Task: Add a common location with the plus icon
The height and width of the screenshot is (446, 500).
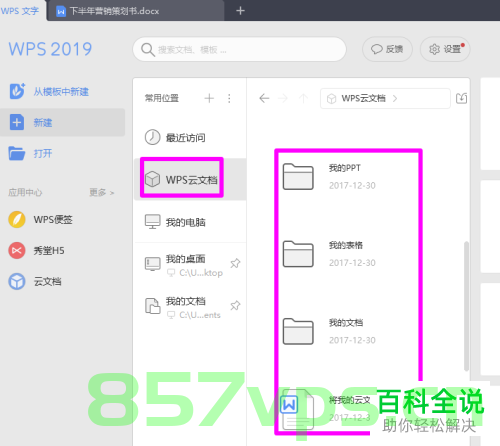Action: (x=209, y=98)
